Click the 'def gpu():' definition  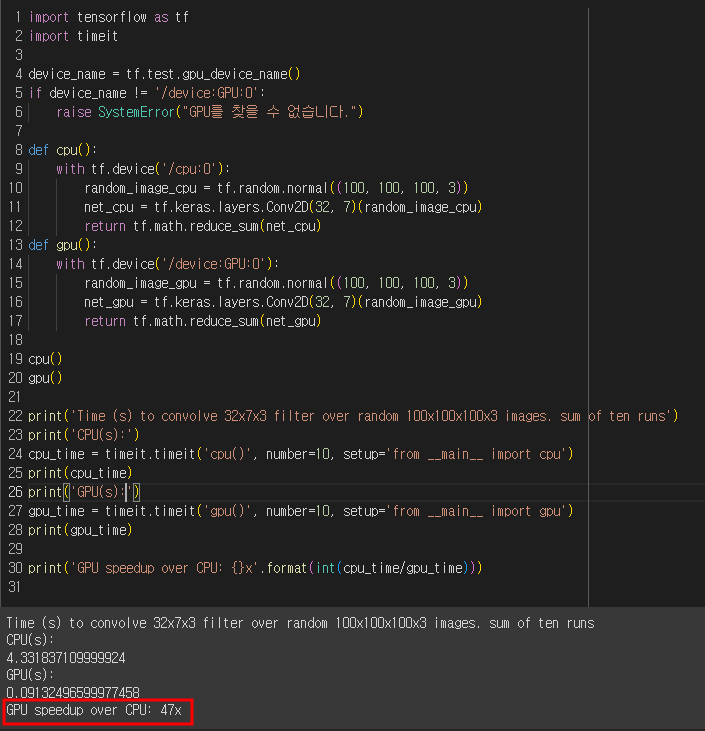(62, 245)
